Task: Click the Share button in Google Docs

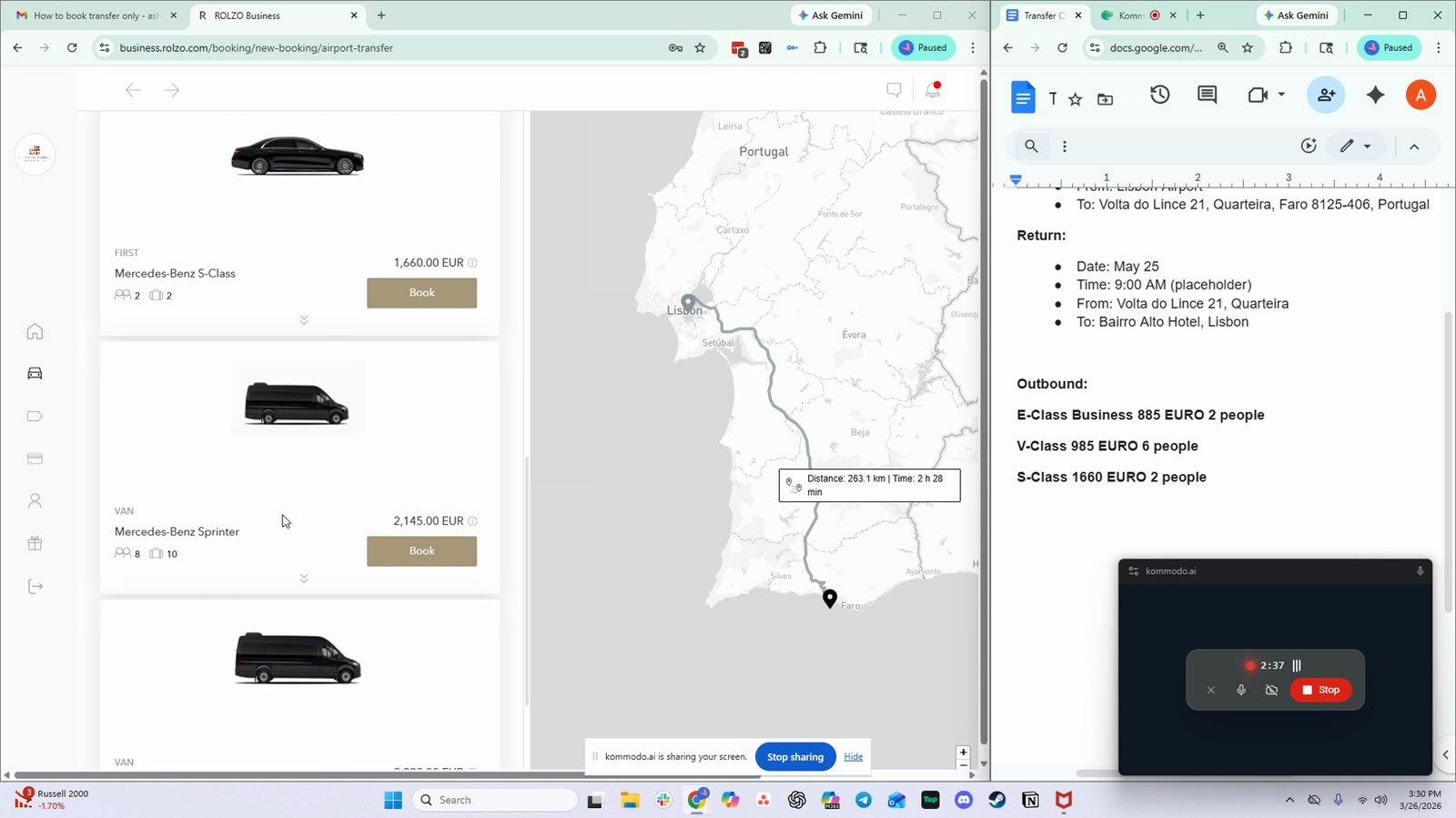Action: 1326,95
